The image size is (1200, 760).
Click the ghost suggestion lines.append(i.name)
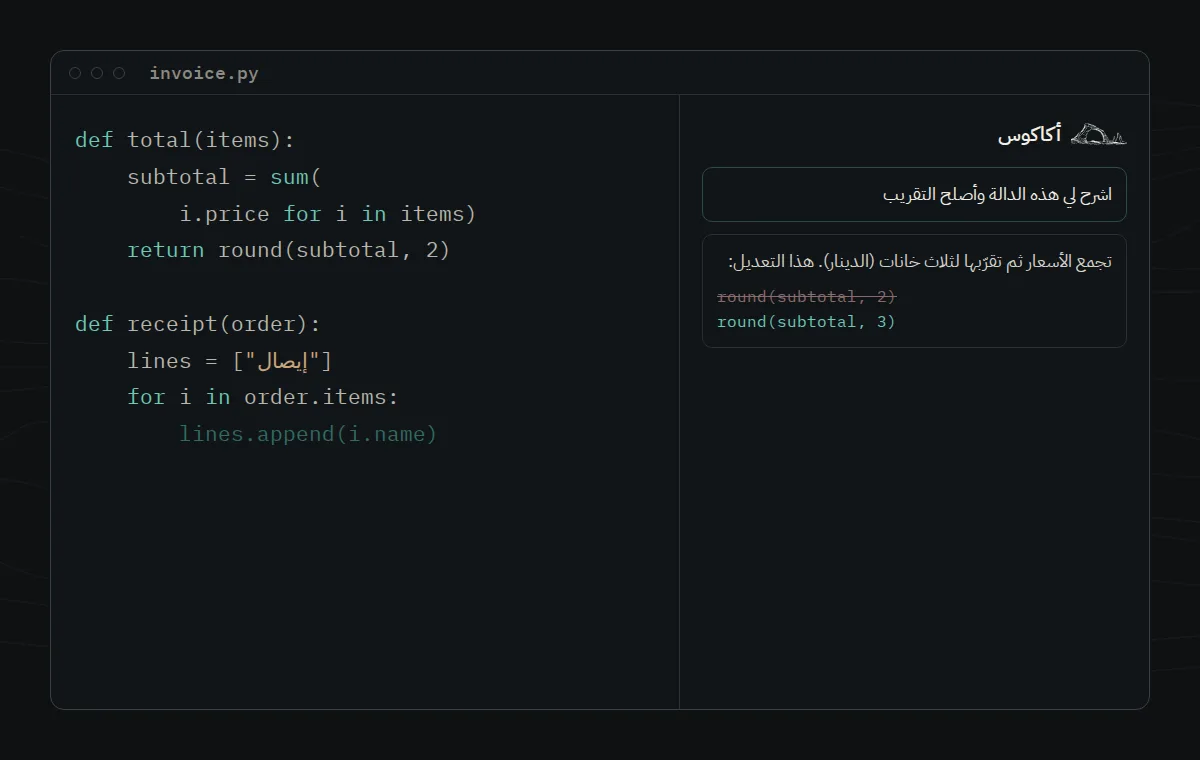308,434
